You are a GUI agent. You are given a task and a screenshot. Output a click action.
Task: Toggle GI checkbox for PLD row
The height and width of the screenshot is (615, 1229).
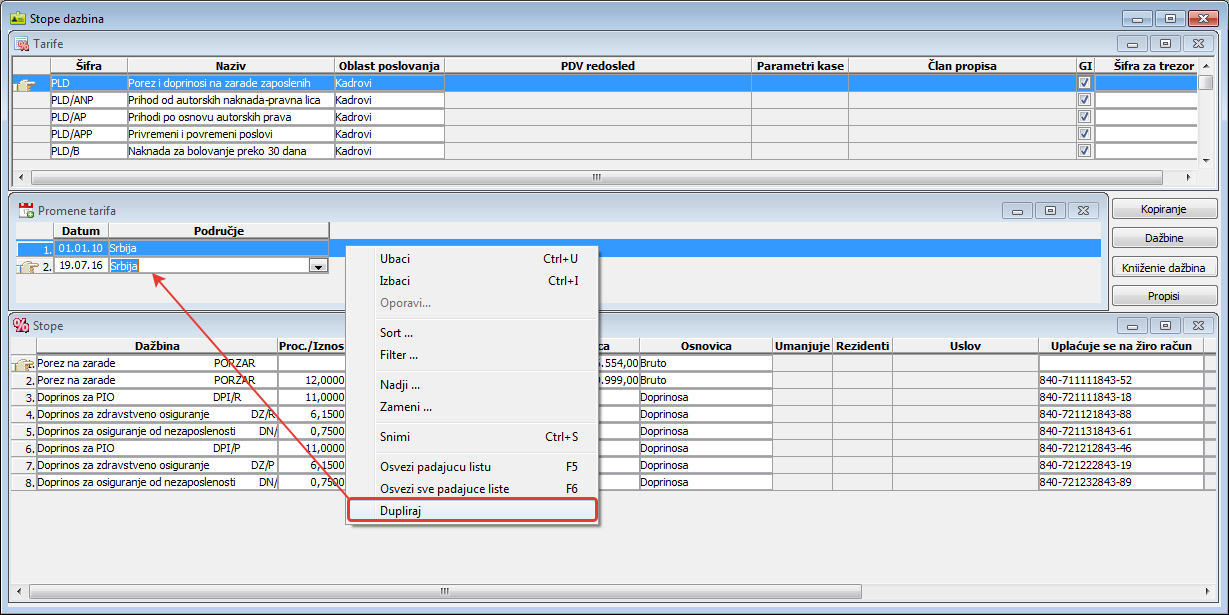click(1084, 83)
